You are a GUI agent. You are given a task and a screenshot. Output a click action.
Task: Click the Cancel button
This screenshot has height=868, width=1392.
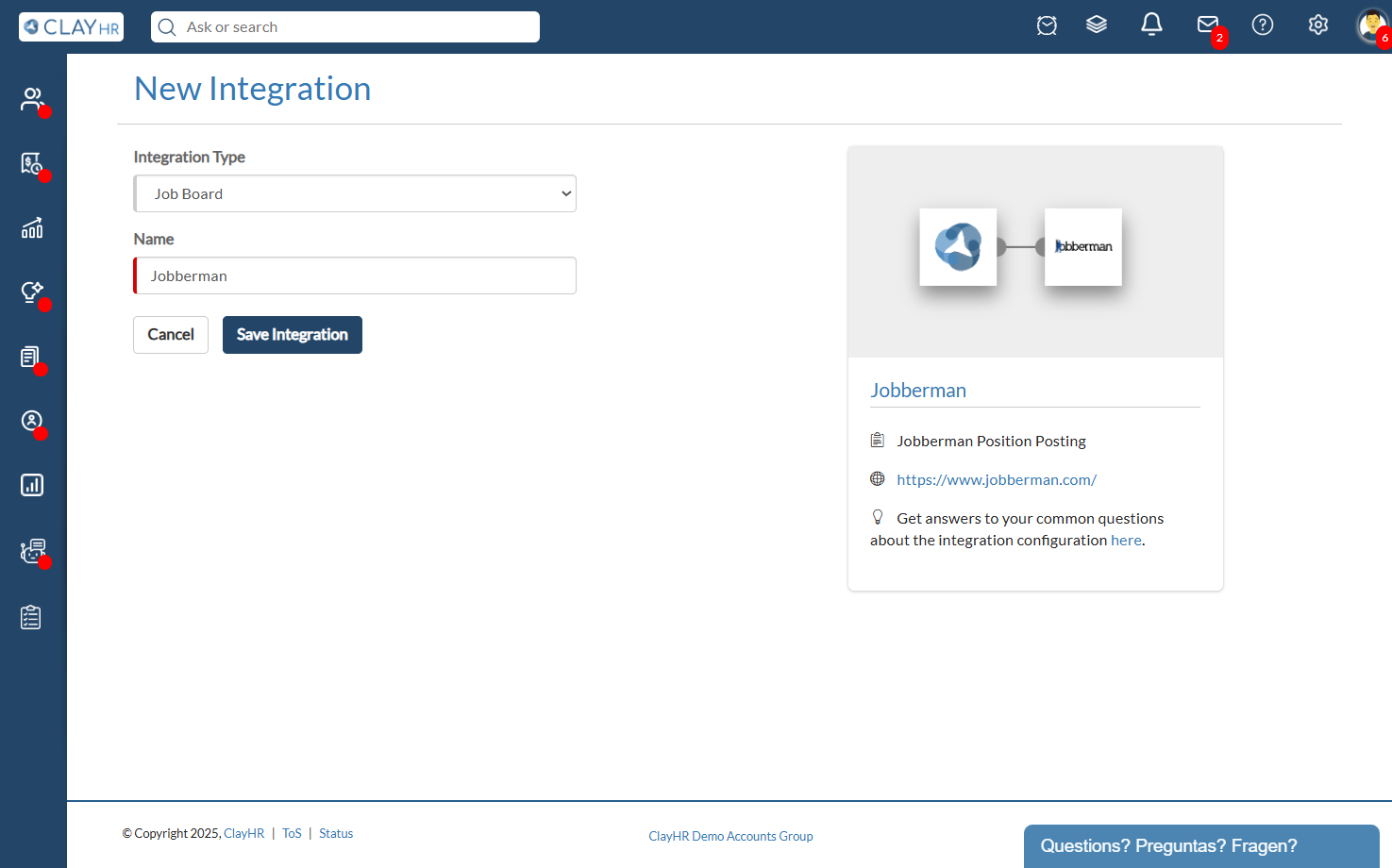tap(171, 335)
